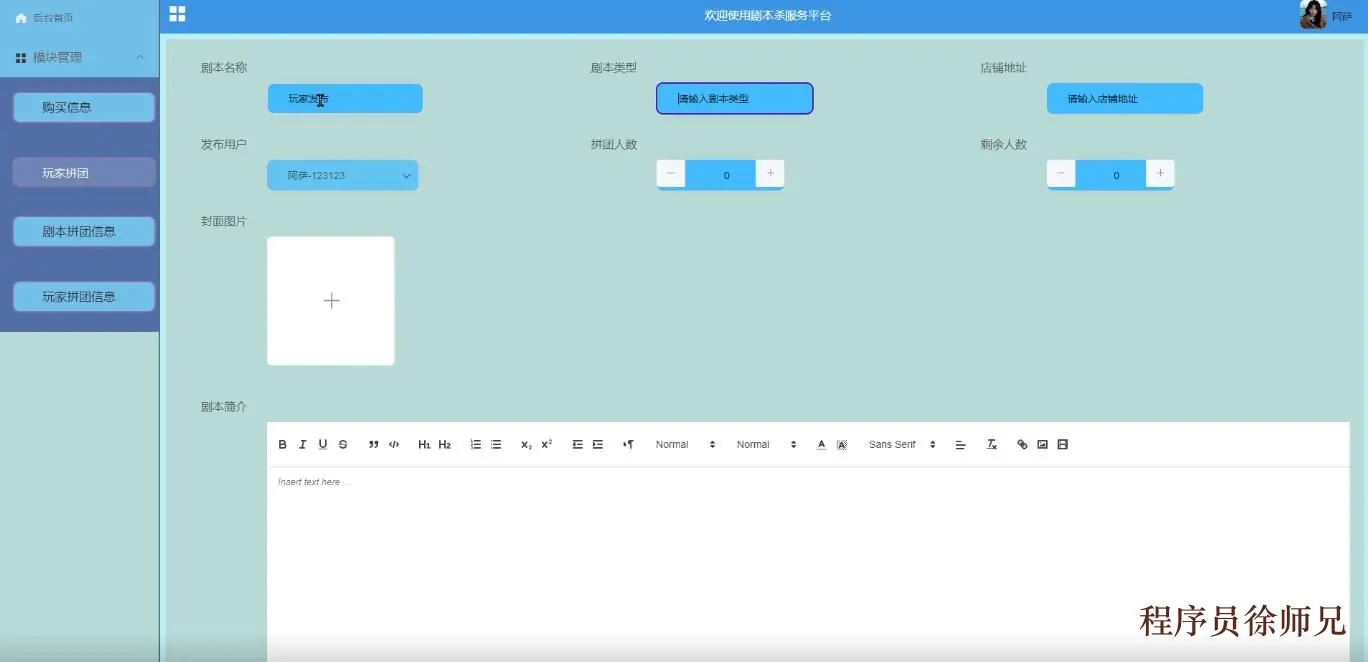Toggle italic formatting in the editor
Image resolution: width=1368 pixels, height=662 pixels.
(x=303, y=444)
